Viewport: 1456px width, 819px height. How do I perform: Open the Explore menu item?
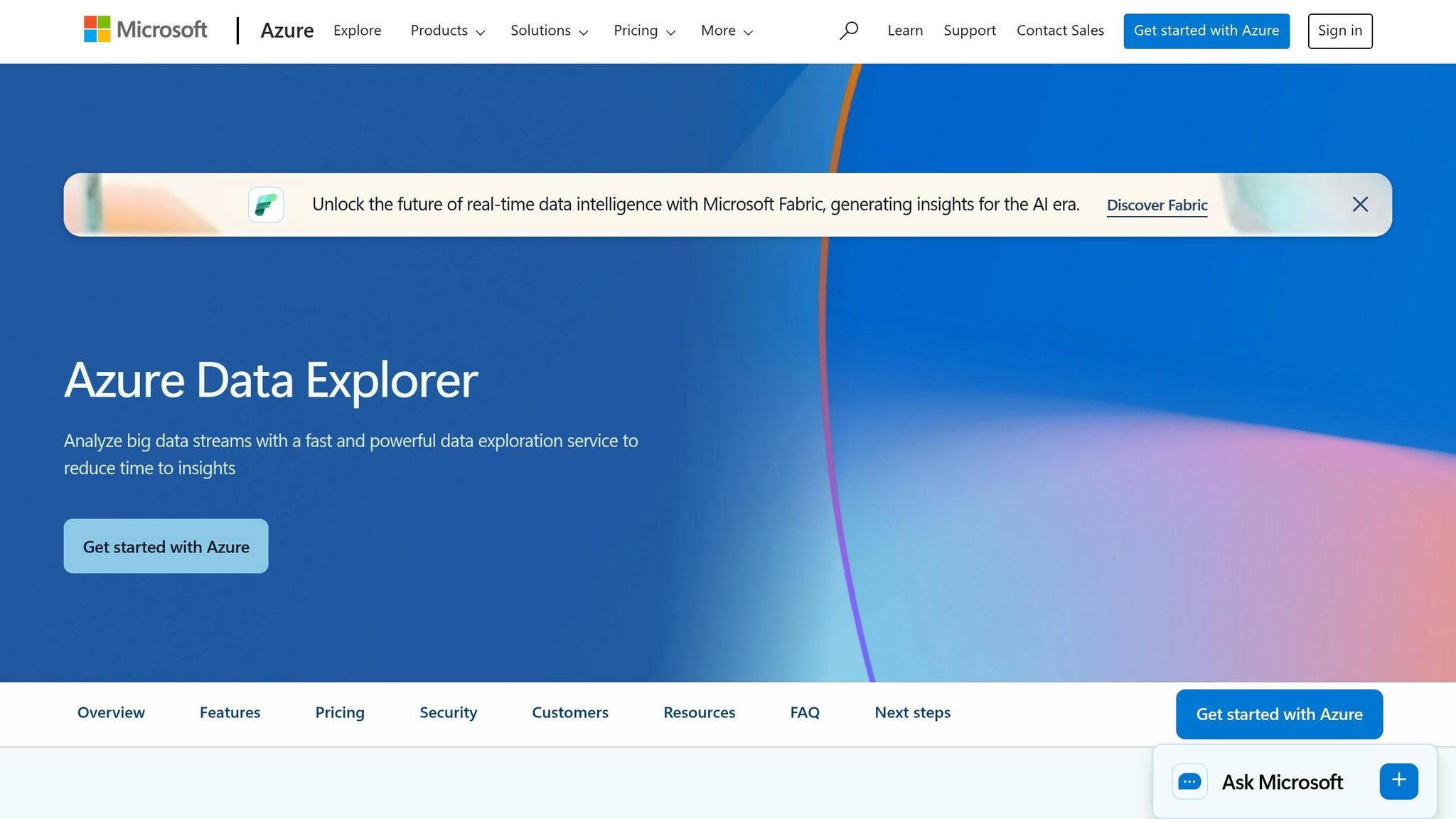click(x=357, y=31)
